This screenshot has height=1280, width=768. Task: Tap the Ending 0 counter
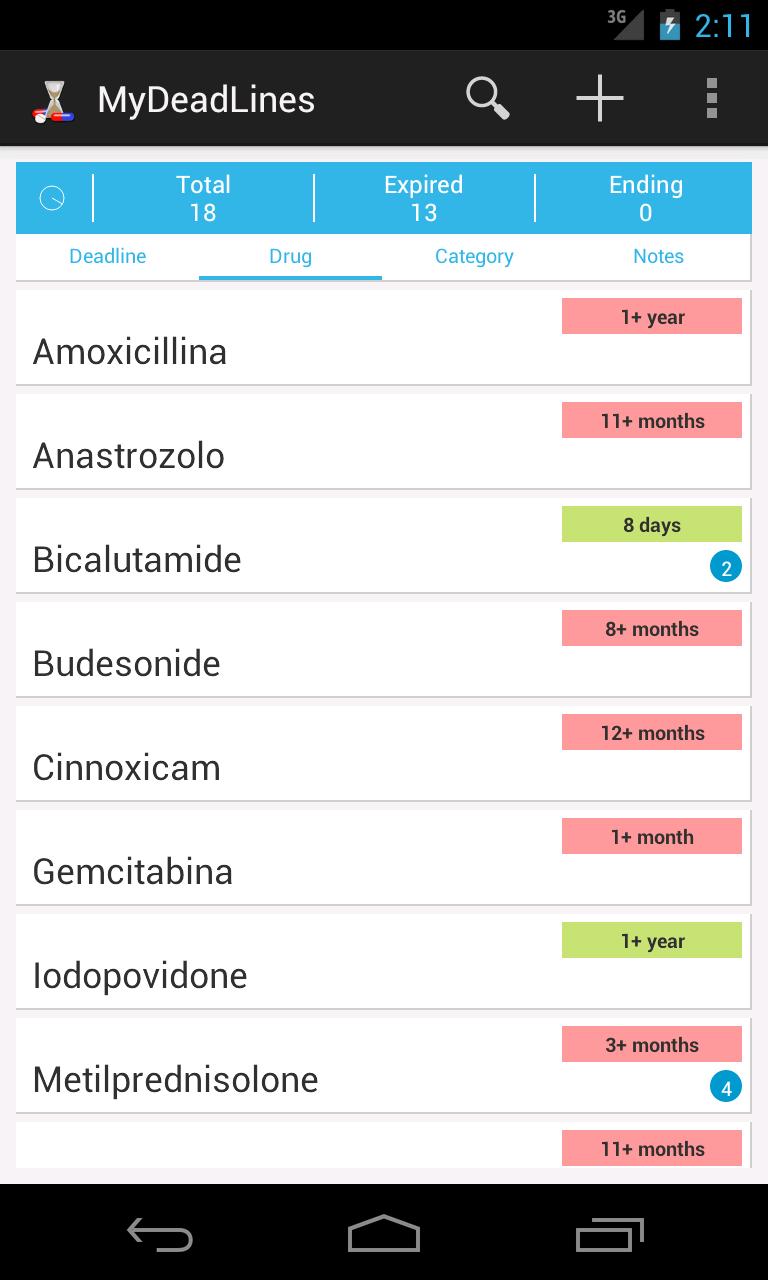point(645,198)
